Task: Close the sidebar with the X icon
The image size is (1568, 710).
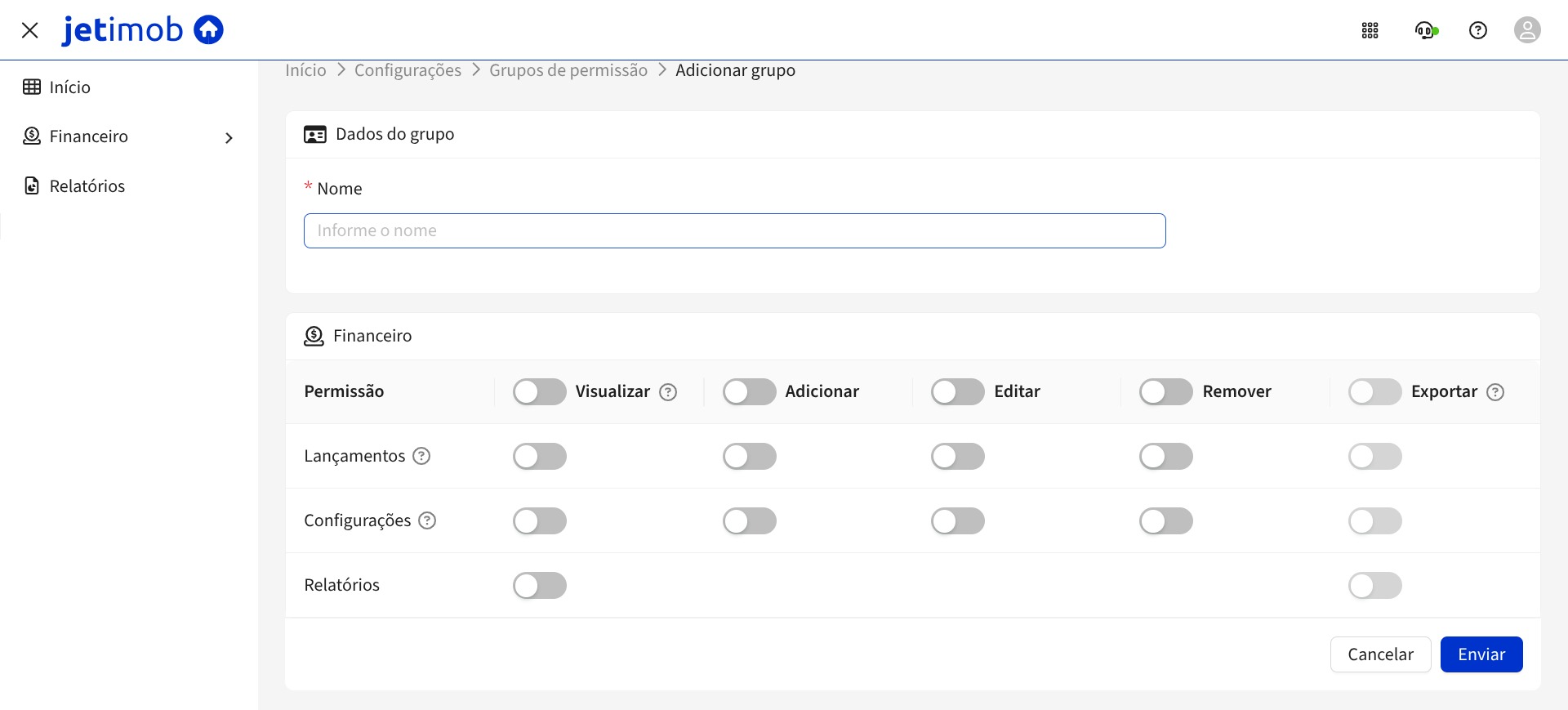Action: [x=30, y=30]
